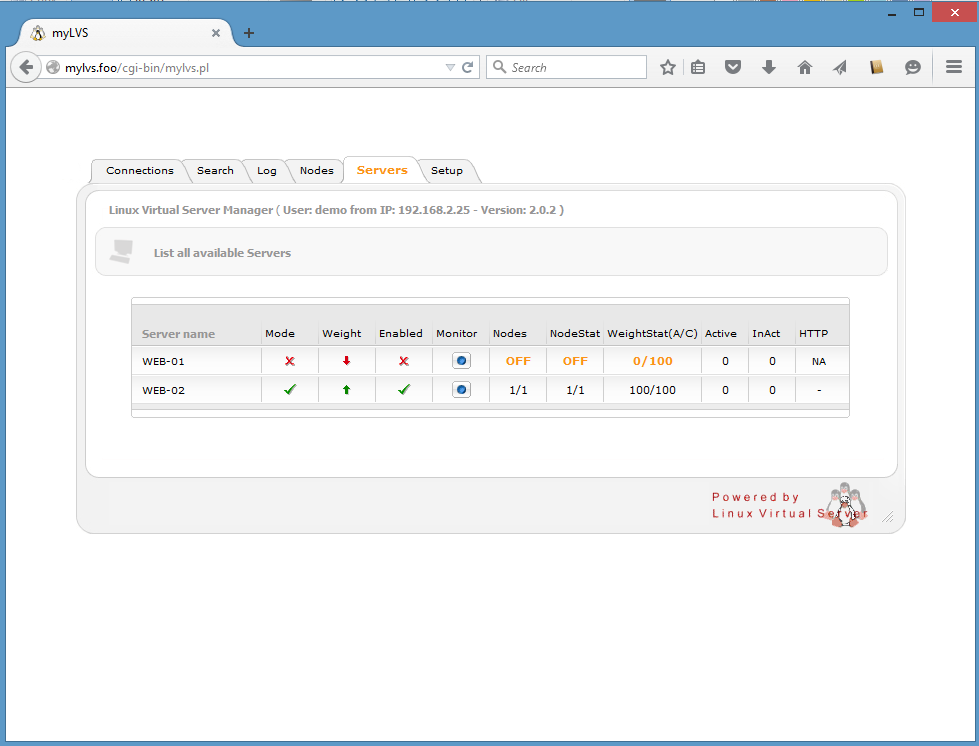979x746 pixels.
Task: Open the Log tab
Action: click(266, 171)
